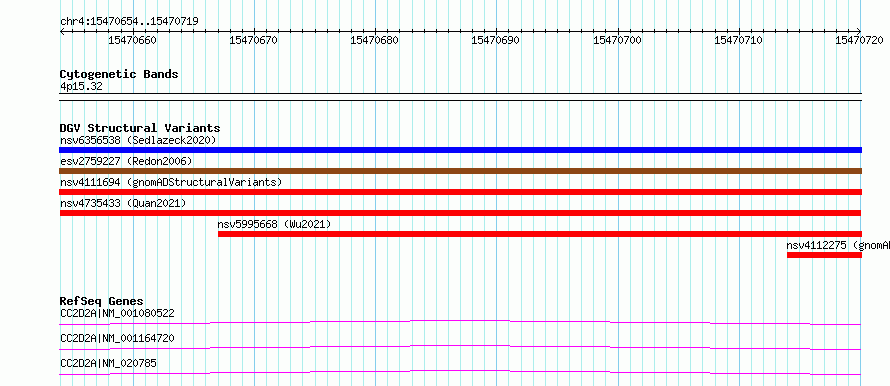Image resolution: width=890 pixels, height=386 pixels.
Task: Open gene CC2D2A|NM_001164720 label
Action: tap(117, 338)
